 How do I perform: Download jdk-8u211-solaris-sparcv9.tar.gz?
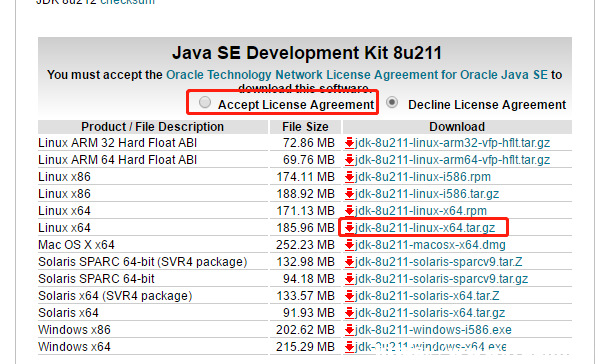pyautogui.click(x=441, y=279)
